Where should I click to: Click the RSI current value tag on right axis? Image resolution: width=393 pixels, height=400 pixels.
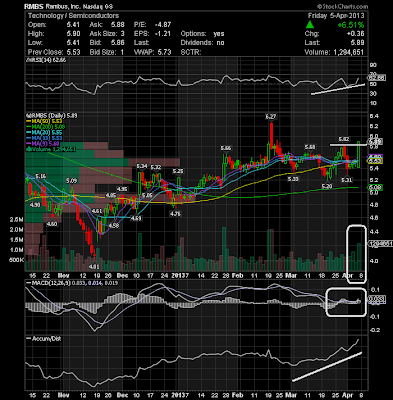[x=377, y=78]
